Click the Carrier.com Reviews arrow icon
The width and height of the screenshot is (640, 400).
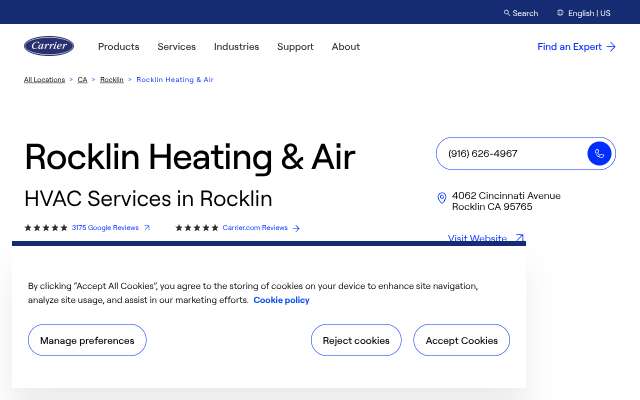coord(296,228)
